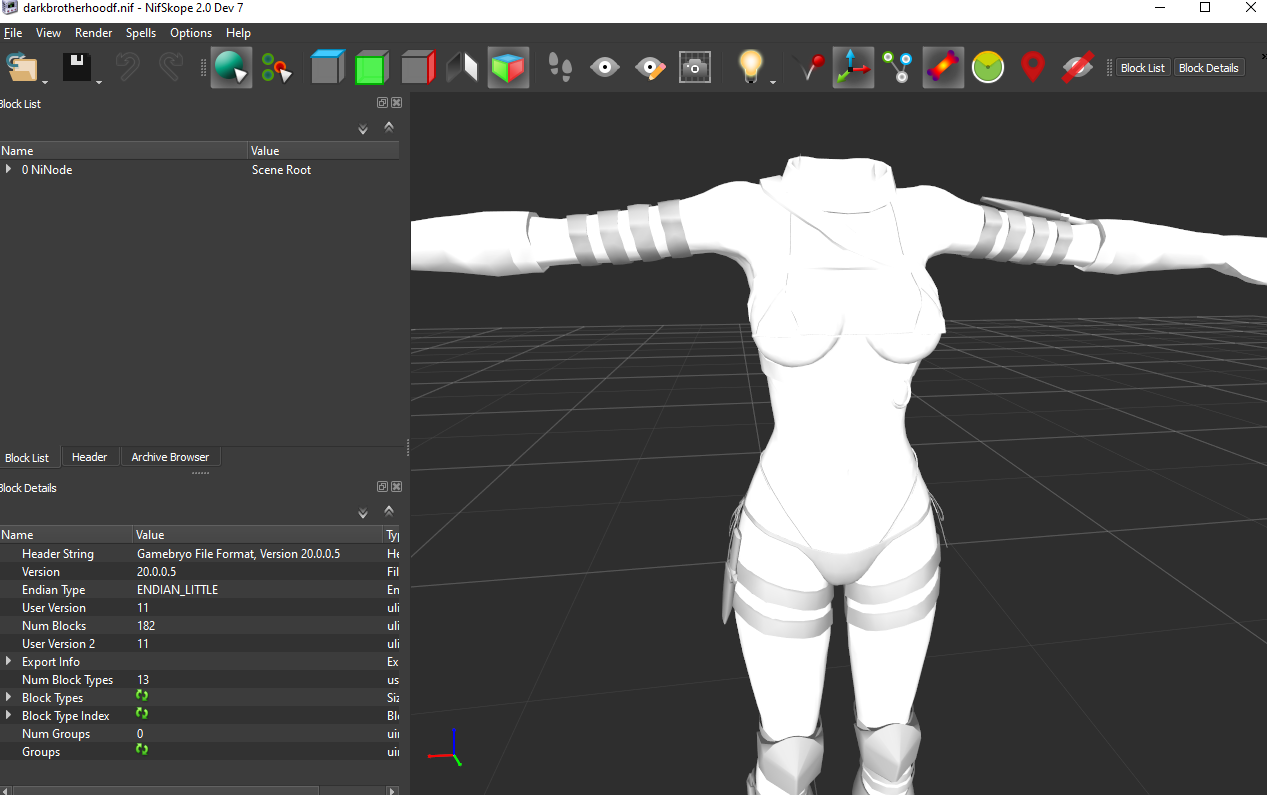Collapse all in Block List down chevron
This screenshot has width=1267, height=795.
pos(363,129)
